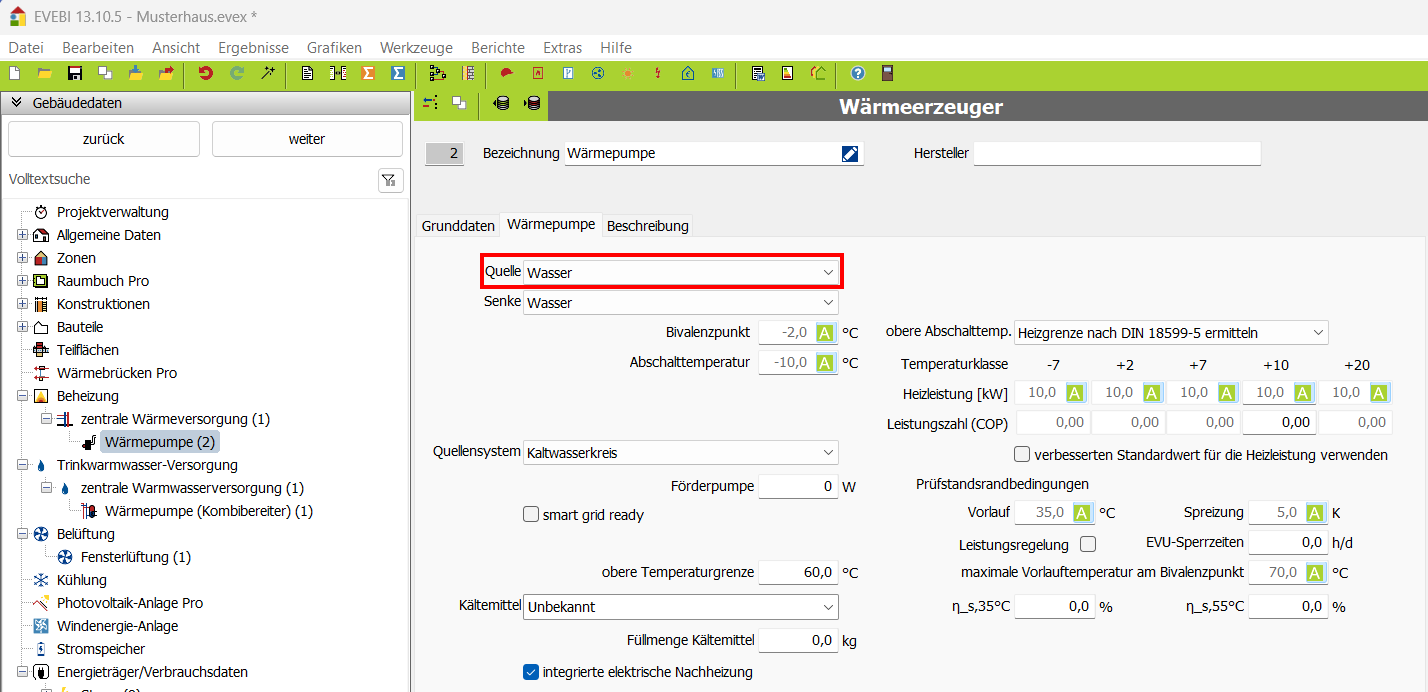Switch to the Grunddaten tab
1428x692 pixels.
(x=458, y=225)
